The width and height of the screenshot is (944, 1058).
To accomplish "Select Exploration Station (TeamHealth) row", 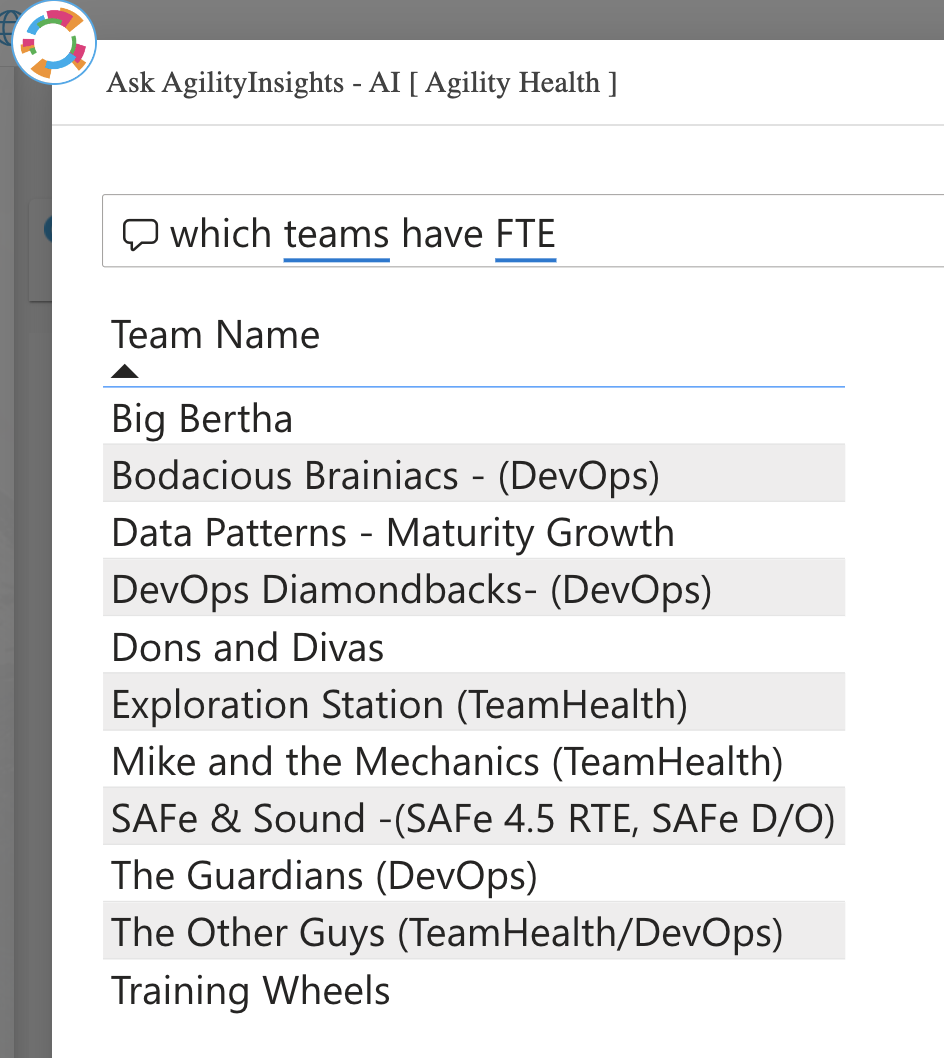I will tap(474, 702).
